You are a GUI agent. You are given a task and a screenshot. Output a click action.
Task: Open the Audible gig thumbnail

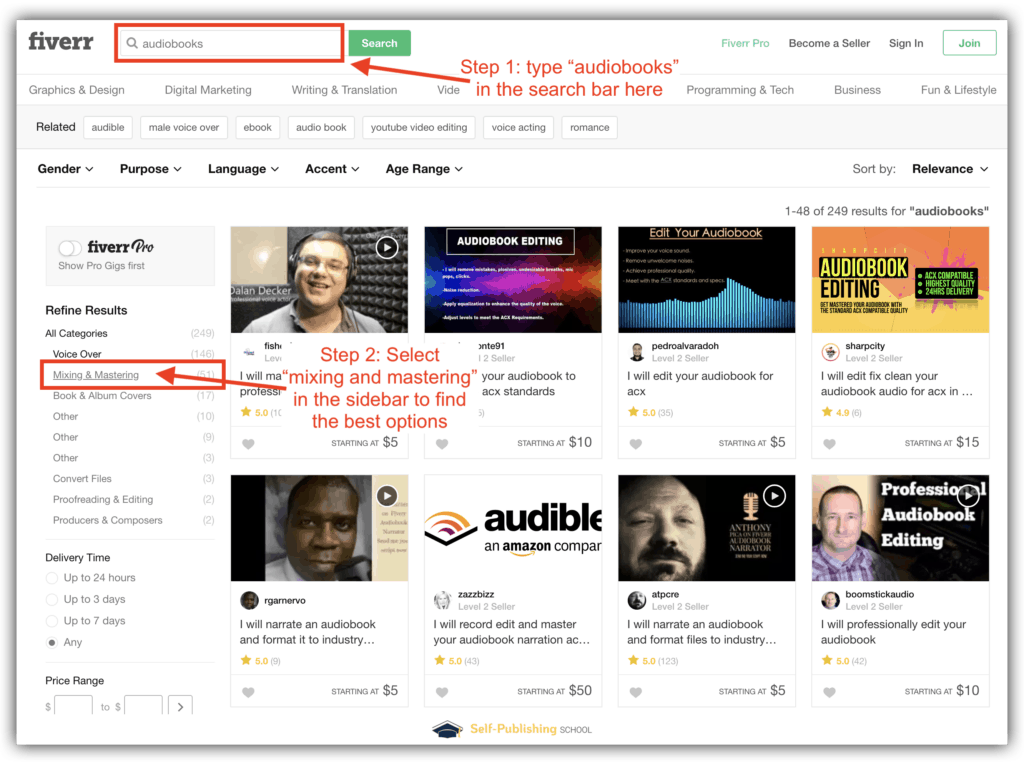click(513, 528)
